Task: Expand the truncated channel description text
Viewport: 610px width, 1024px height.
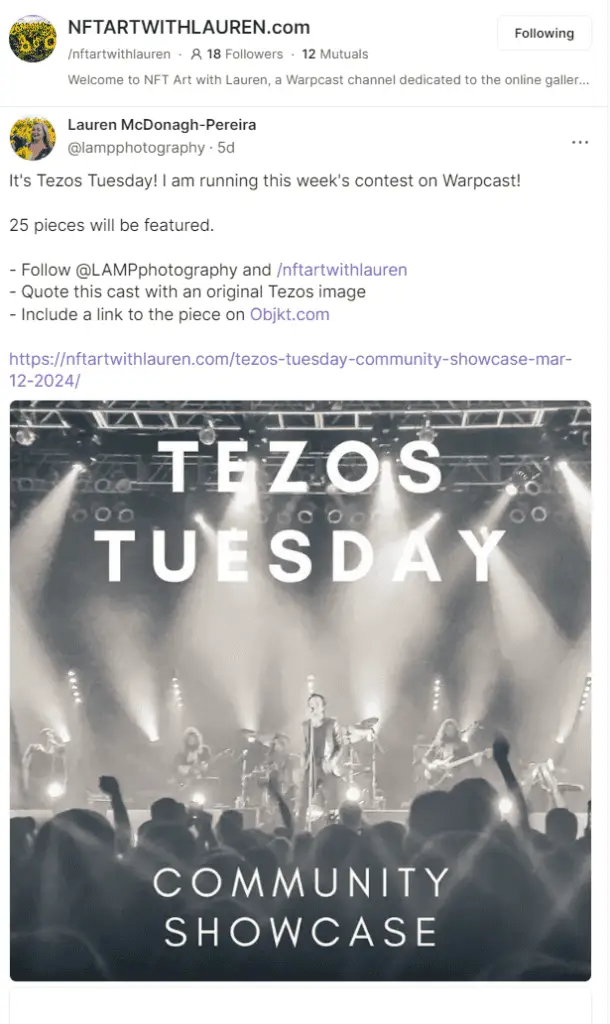Action: (x=329, y=80)
